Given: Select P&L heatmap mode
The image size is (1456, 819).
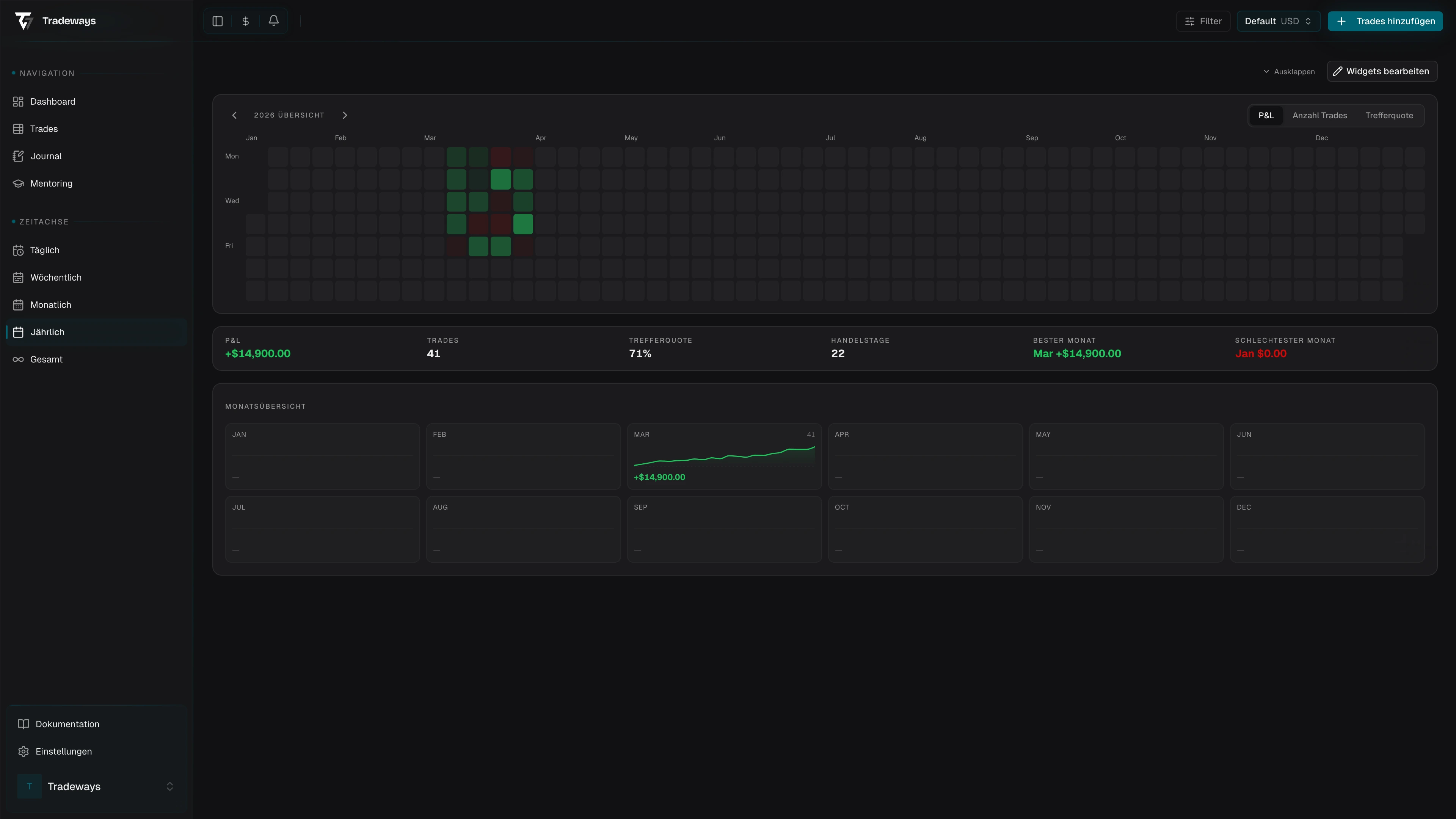Looking at the screenshot, I should [x=1266, y=115].
